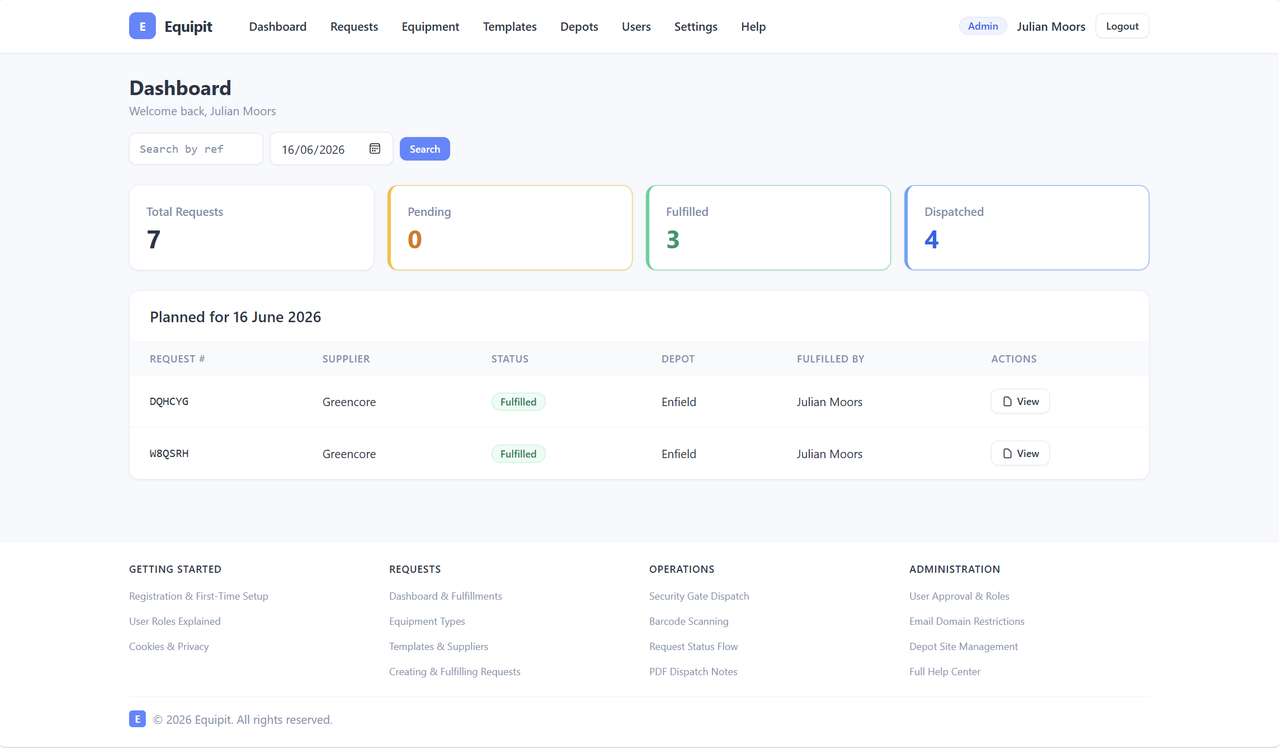
Task: Click the Fulfilled By column header
Action: (x=830, y=359)
